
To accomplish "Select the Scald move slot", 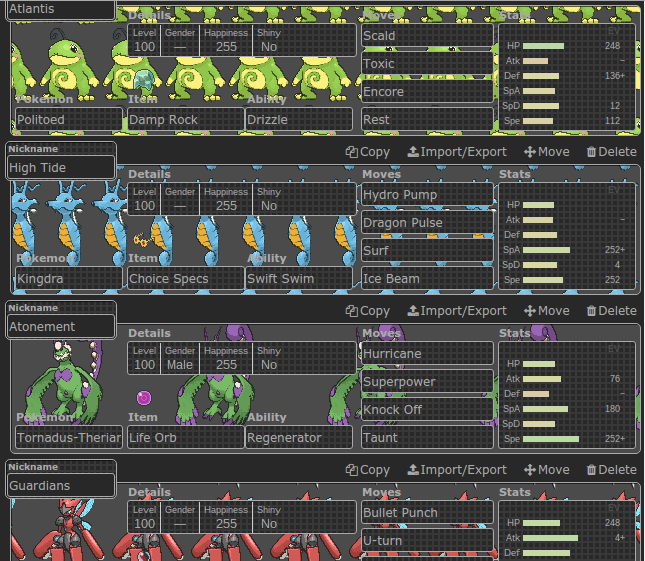I will click(x=427, y=35).
